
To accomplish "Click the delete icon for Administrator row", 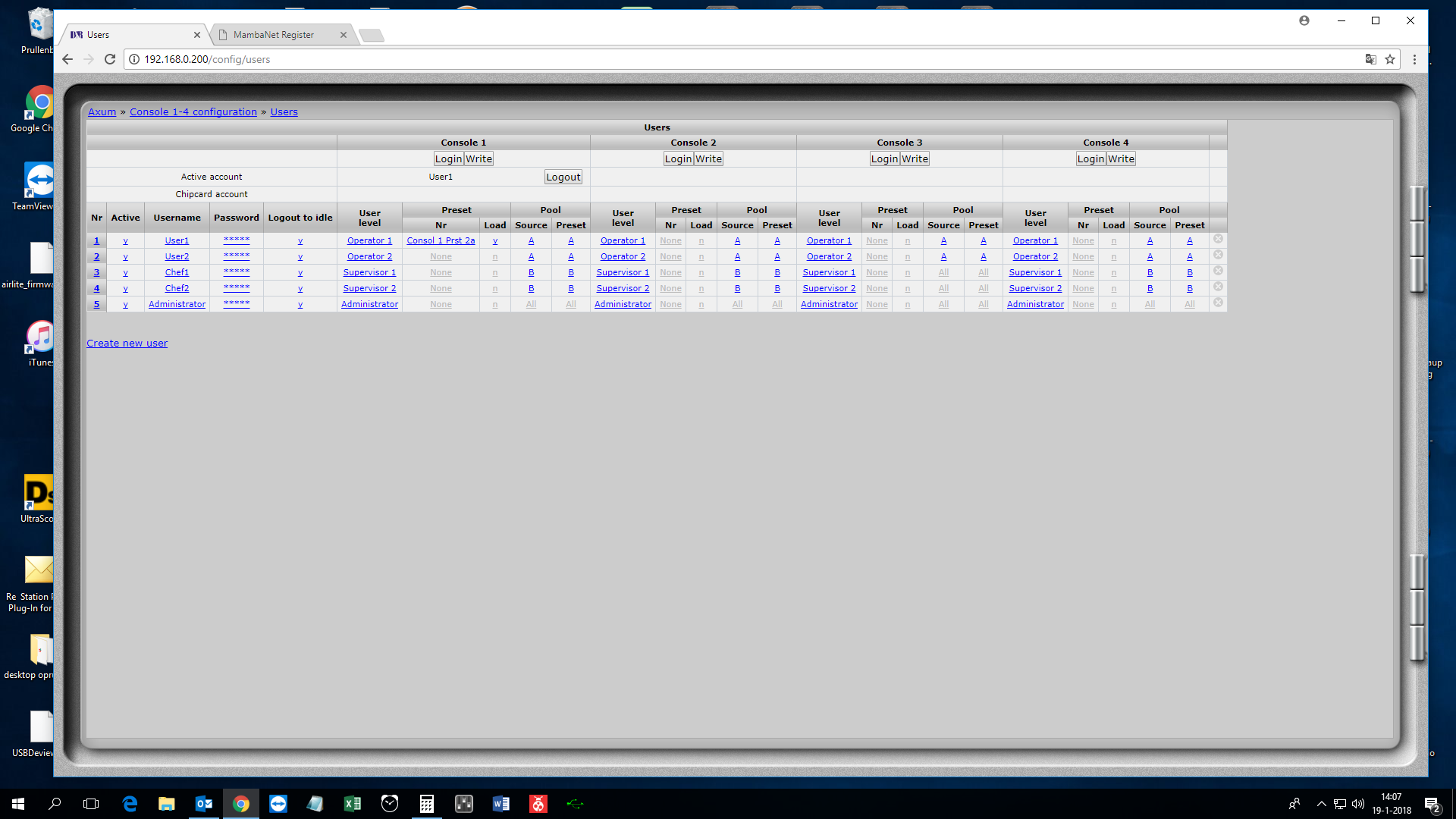I will (1218, 303).
